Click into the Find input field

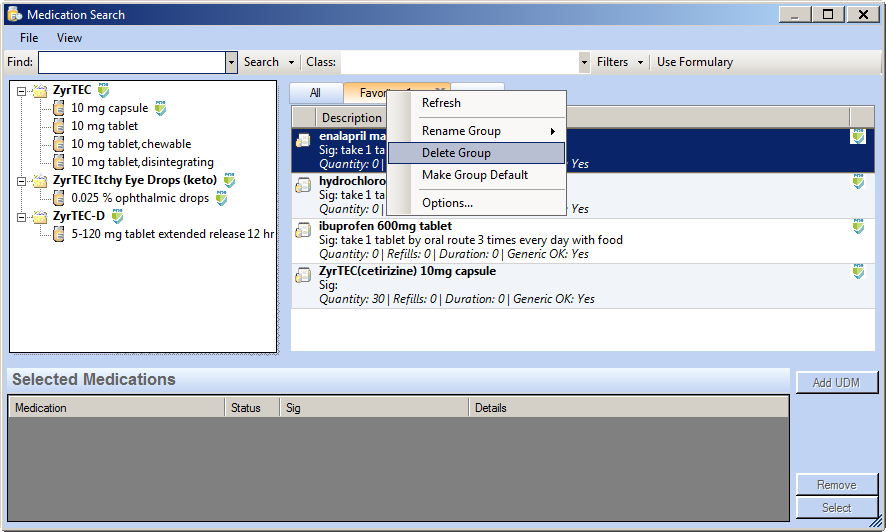pos(132,62)
